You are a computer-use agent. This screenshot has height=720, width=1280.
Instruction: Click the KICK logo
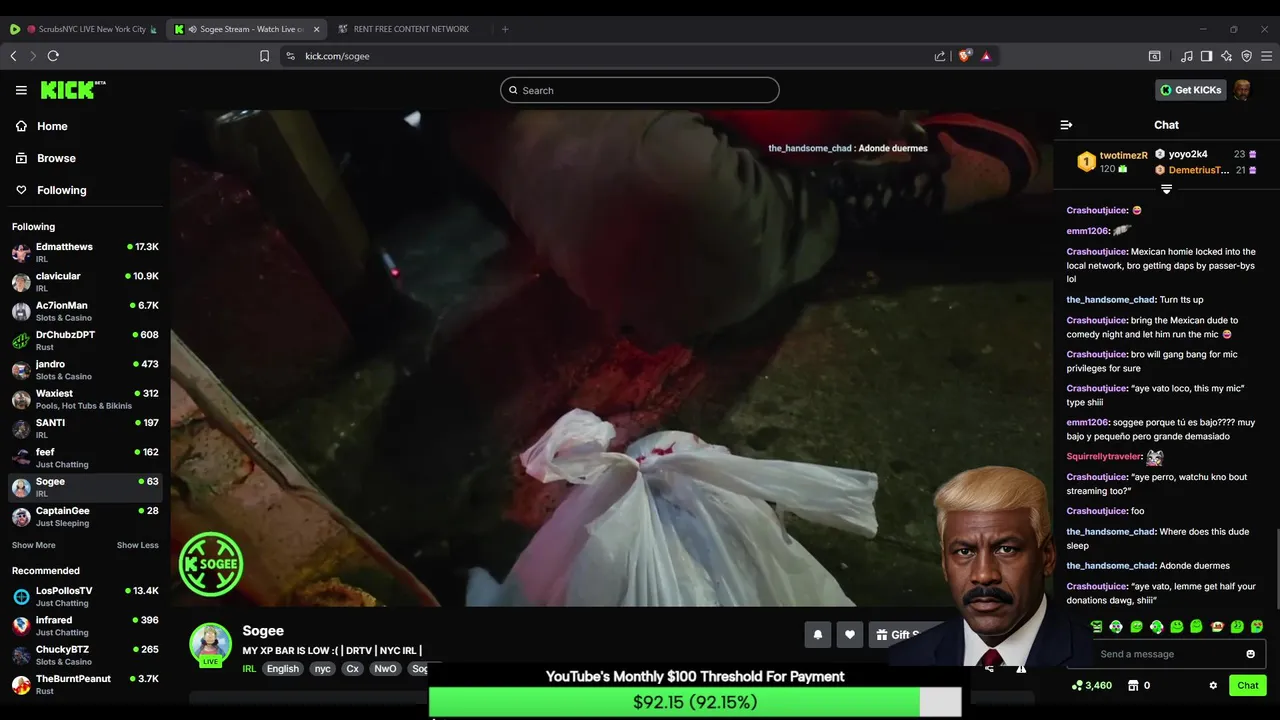(x=72, y=90)
